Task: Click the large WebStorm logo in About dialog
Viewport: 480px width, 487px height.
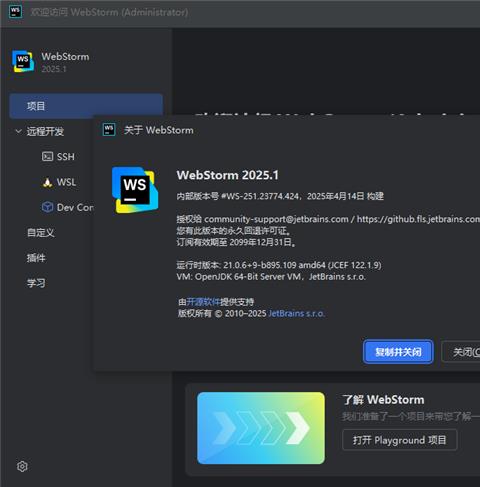Action: coord(135,190)
